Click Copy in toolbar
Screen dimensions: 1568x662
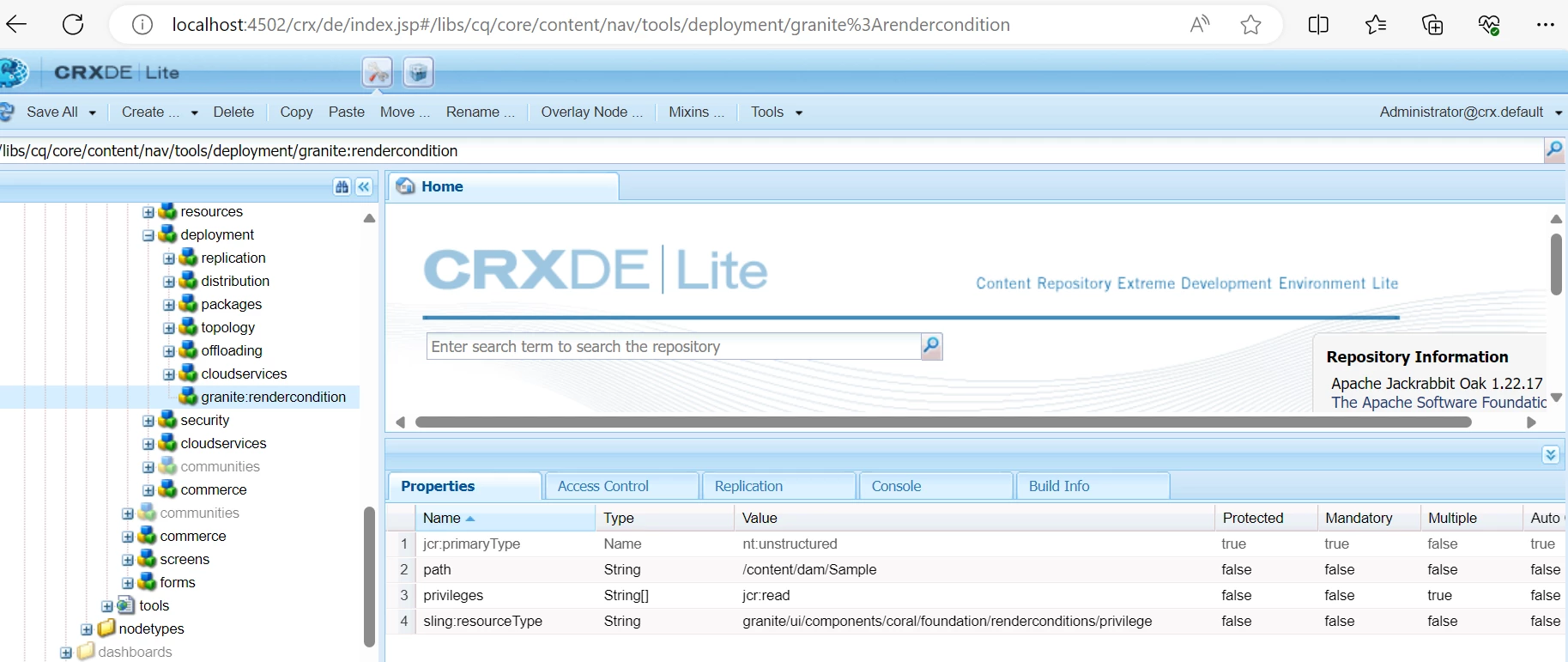click(296, 112)
